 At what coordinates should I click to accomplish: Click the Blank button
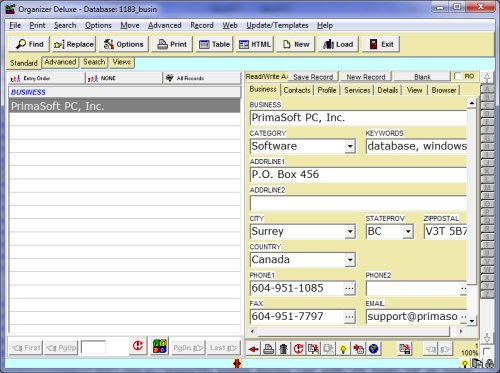tap(422, 77)
